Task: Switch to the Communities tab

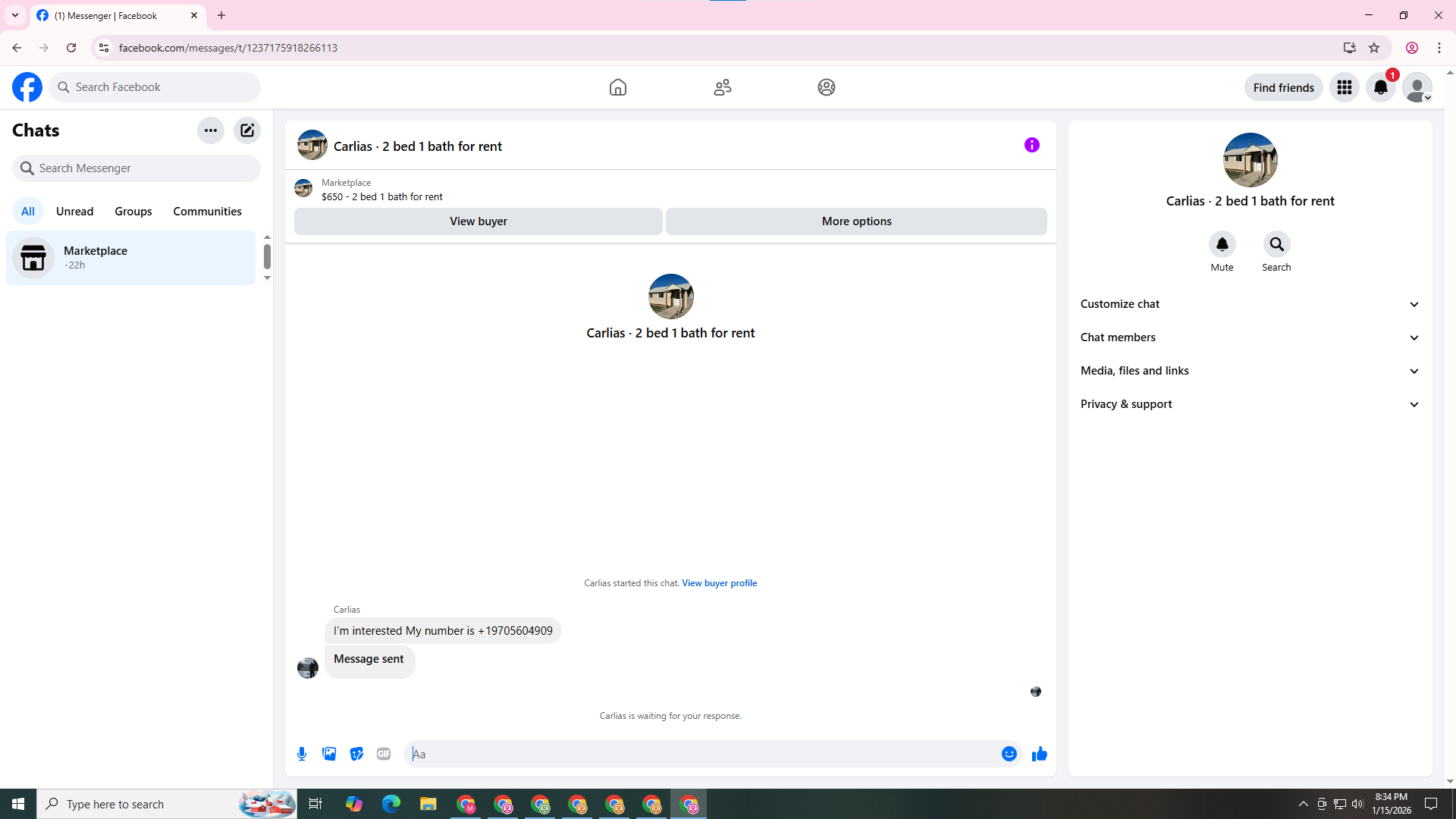Action: pos(207,212)
